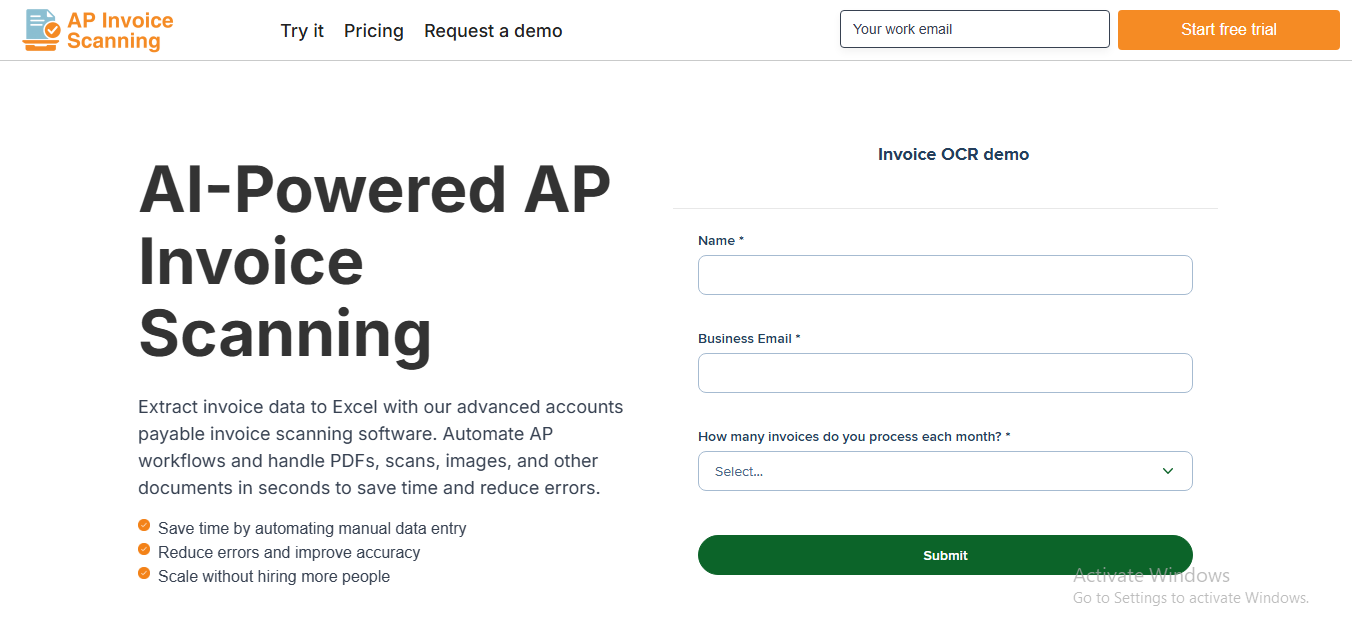Click the "Business Email *" label

pos(748,339)
